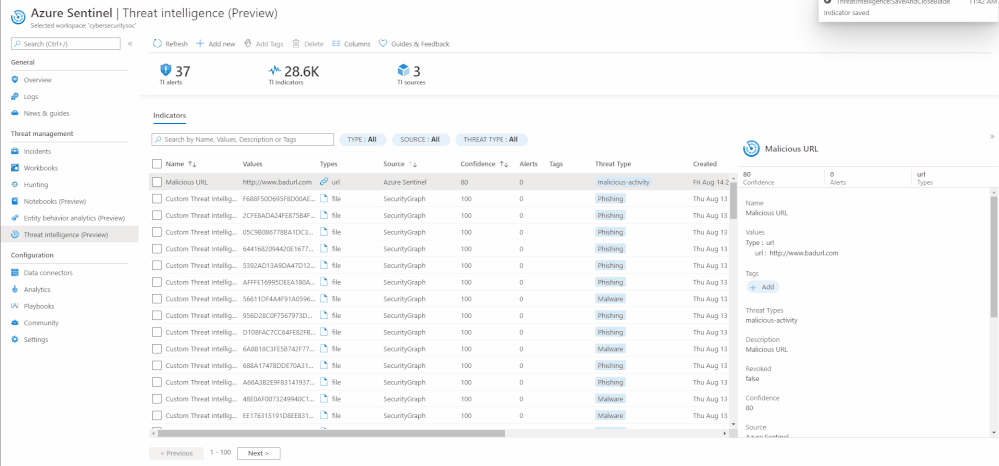
Task: Open Logs in the sidebar
Action: 31,97
